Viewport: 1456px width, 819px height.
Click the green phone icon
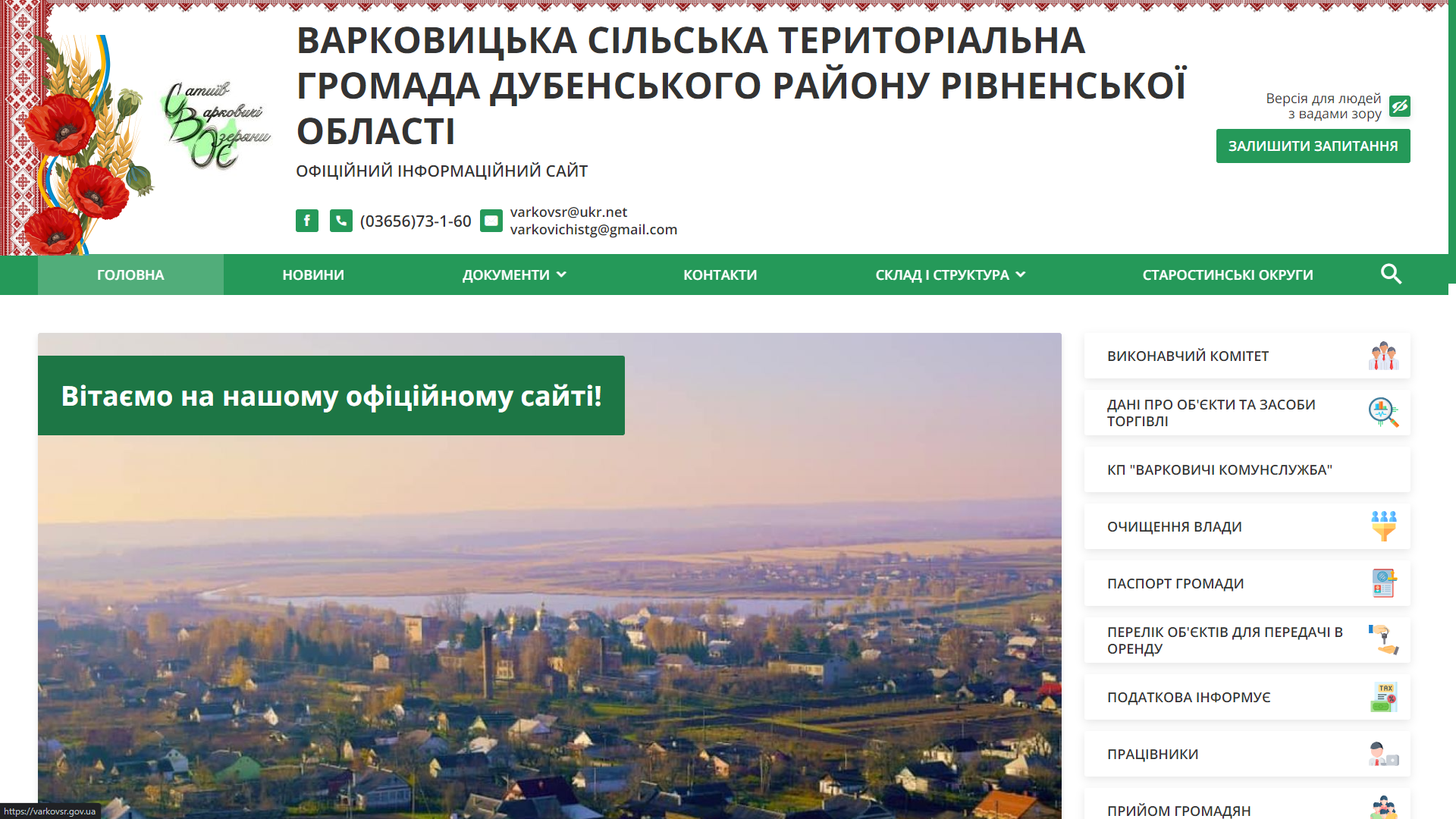tap(340, 221)
